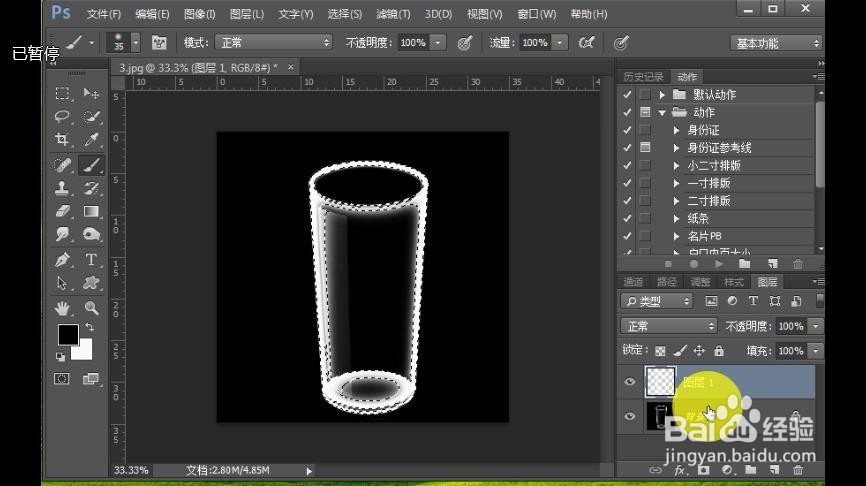Toggle the checkmark for 小二寸排版 action
Screen dimensions: 866x486
point(627,165)
